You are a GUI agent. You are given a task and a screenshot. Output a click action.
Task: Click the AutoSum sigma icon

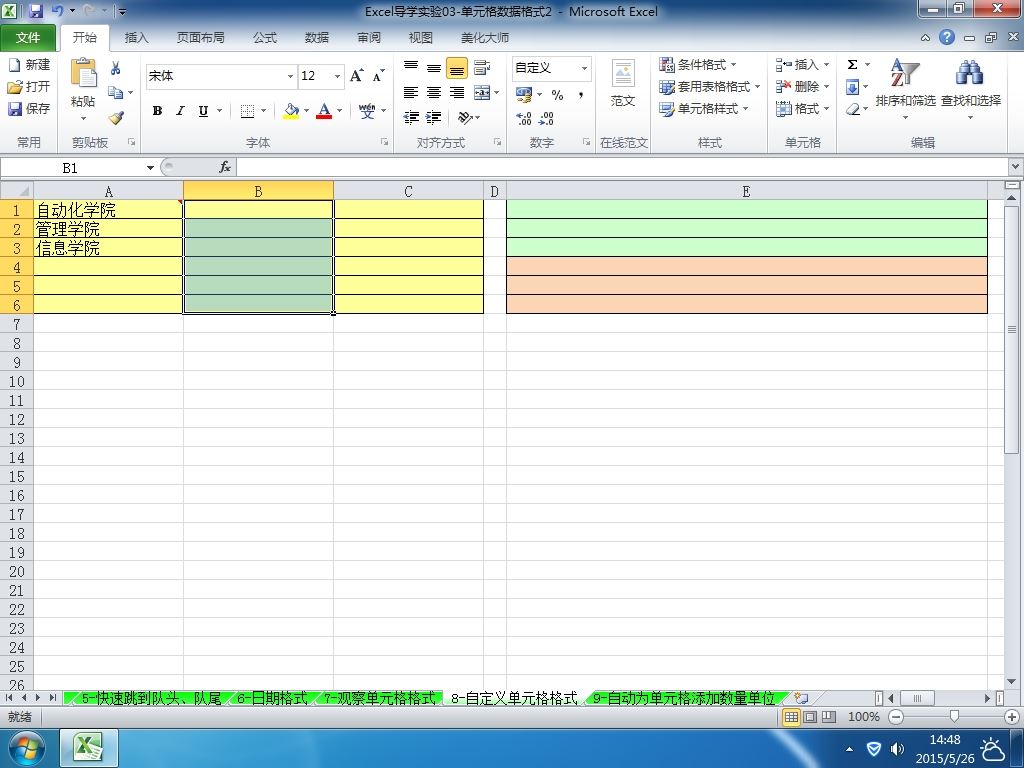[852, 65]
